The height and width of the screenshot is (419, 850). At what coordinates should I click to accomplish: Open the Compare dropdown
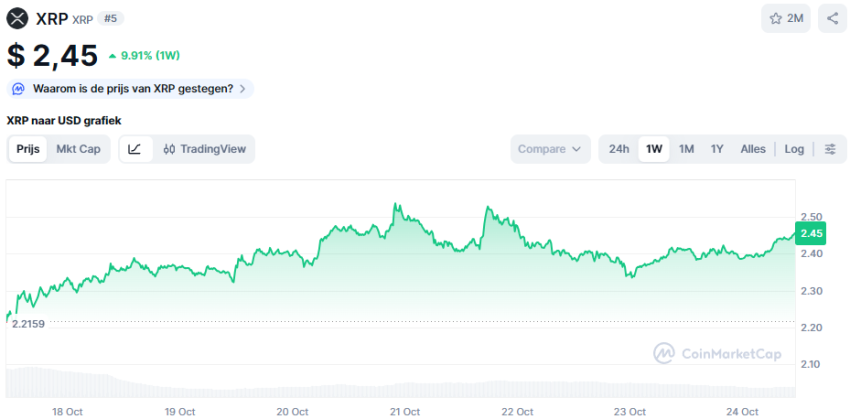coord(549,149)
